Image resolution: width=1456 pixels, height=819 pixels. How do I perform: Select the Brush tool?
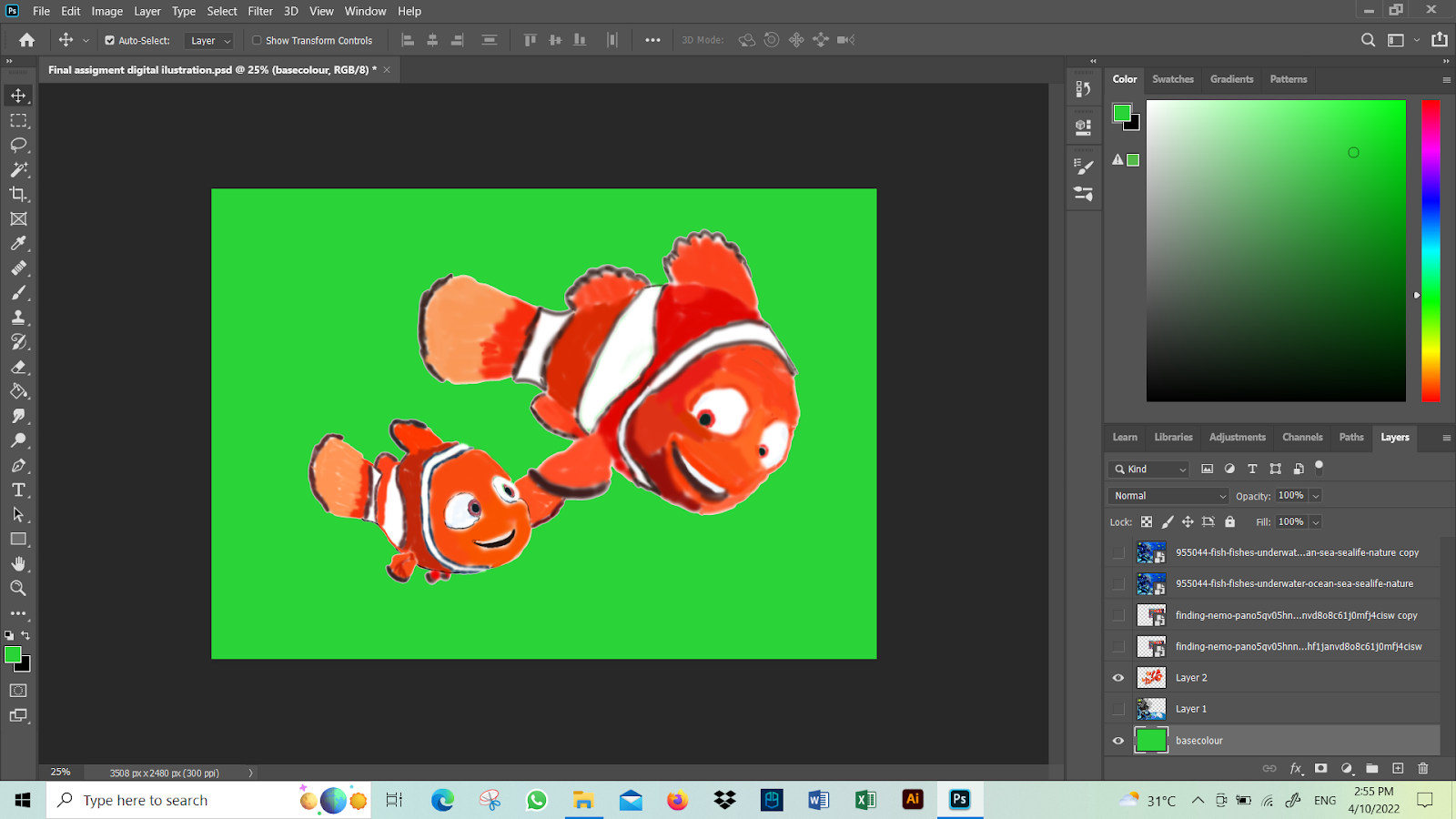coord(18,292)
